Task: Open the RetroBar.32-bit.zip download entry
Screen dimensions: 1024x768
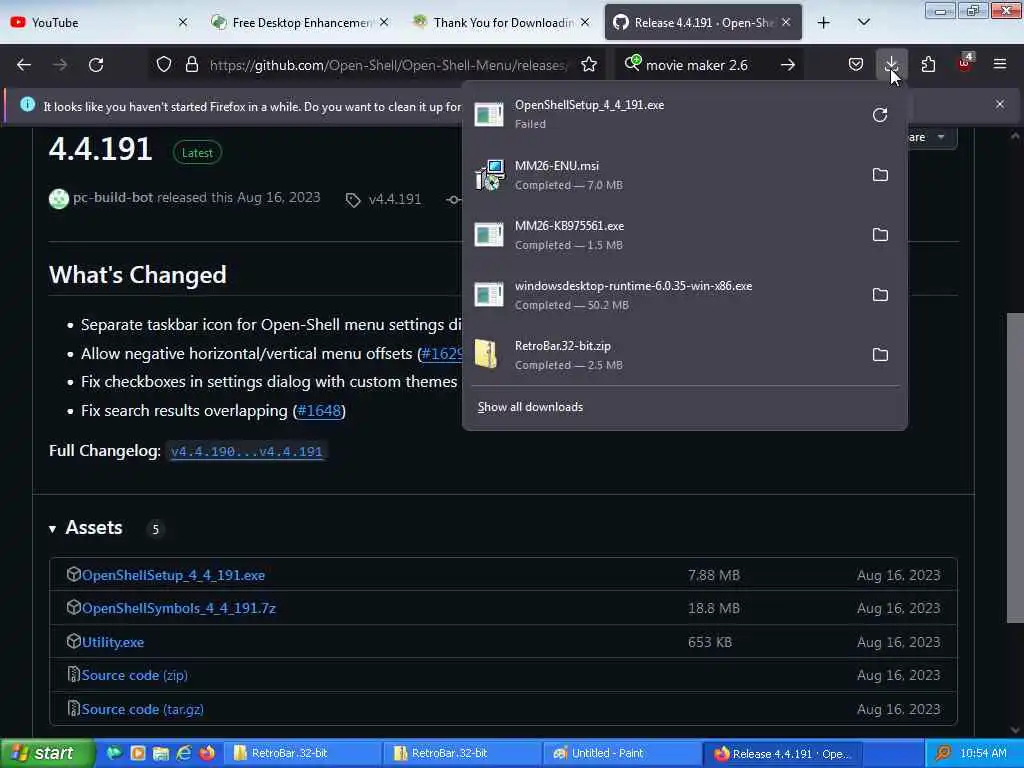Action: pos(667,355)
